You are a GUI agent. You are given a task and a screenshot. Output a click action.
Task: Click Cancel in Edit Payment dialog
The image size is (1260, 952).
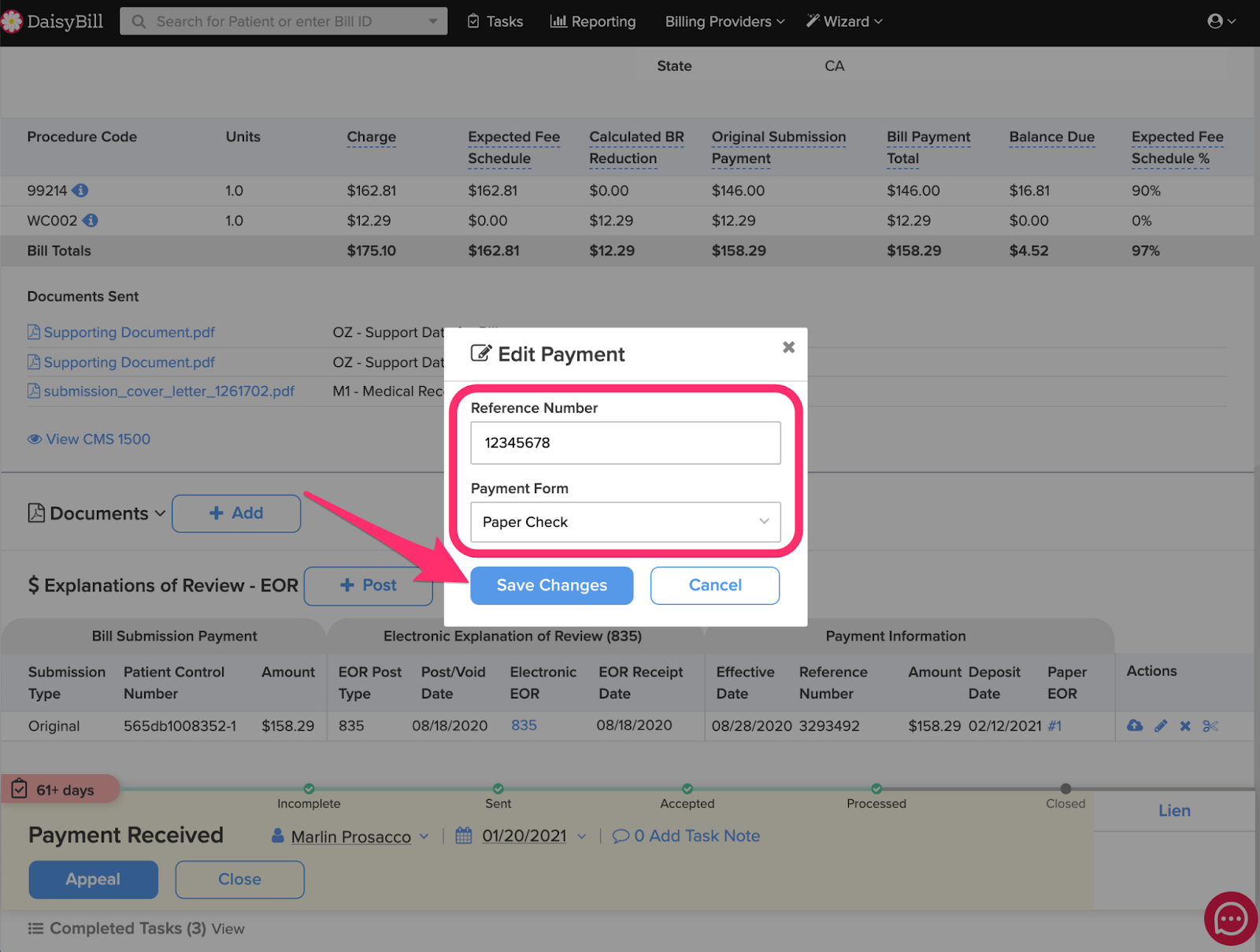715,585
